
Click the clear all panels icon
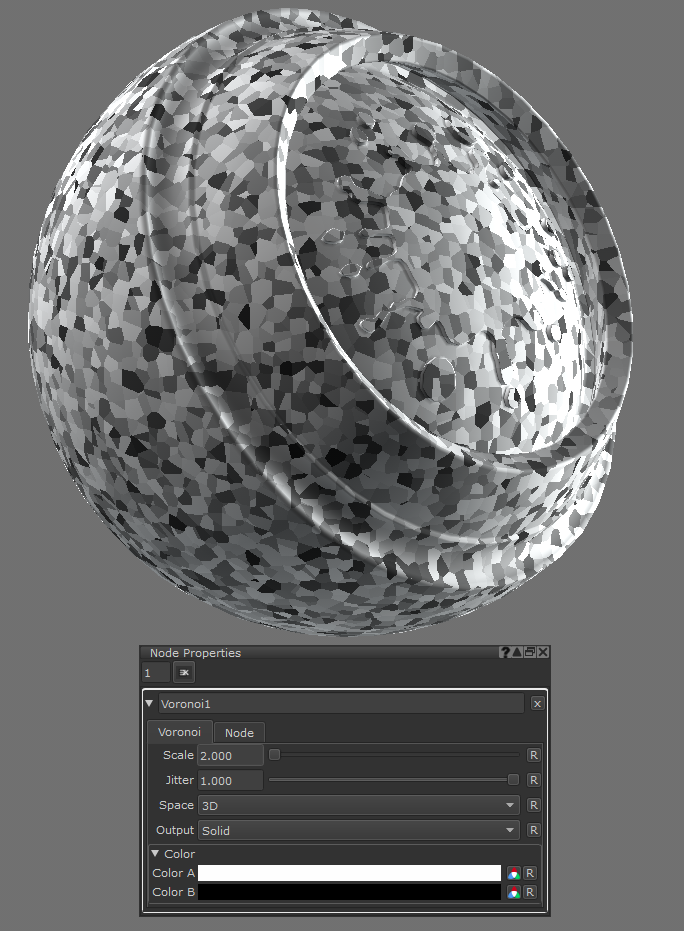(x=184, y=672)
